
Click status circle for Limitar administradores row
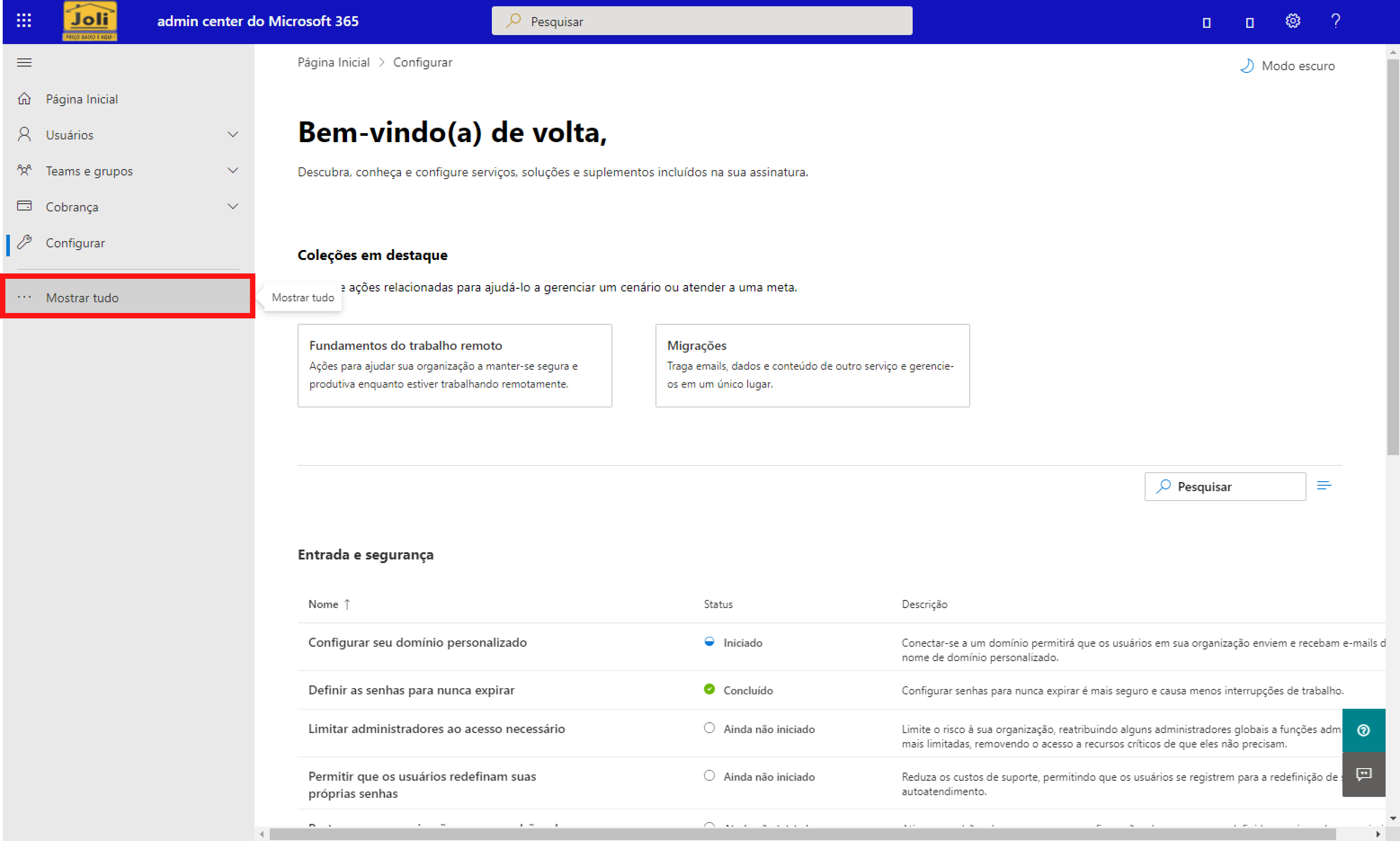pos(709,728)
